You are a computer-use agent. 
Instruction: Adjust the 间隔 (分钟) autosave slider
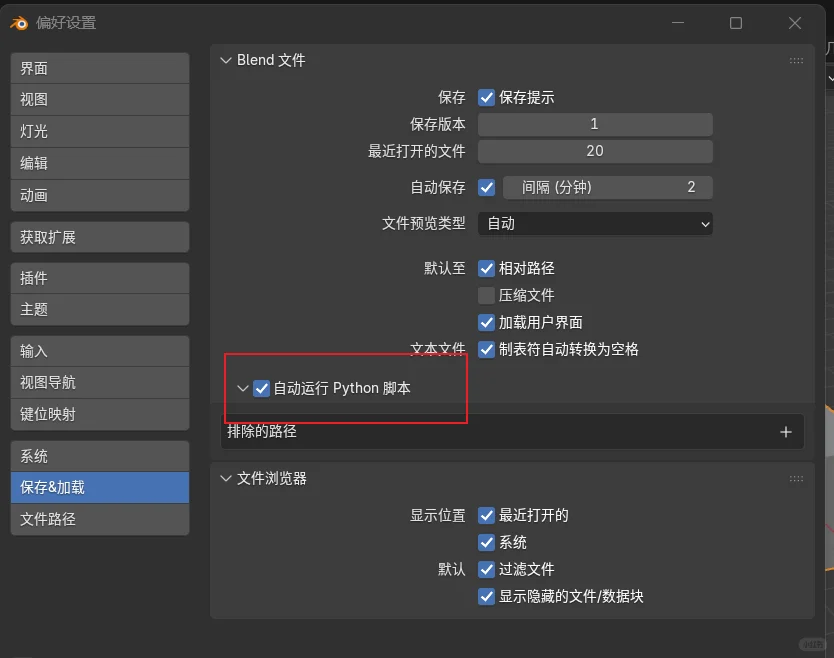608,187
